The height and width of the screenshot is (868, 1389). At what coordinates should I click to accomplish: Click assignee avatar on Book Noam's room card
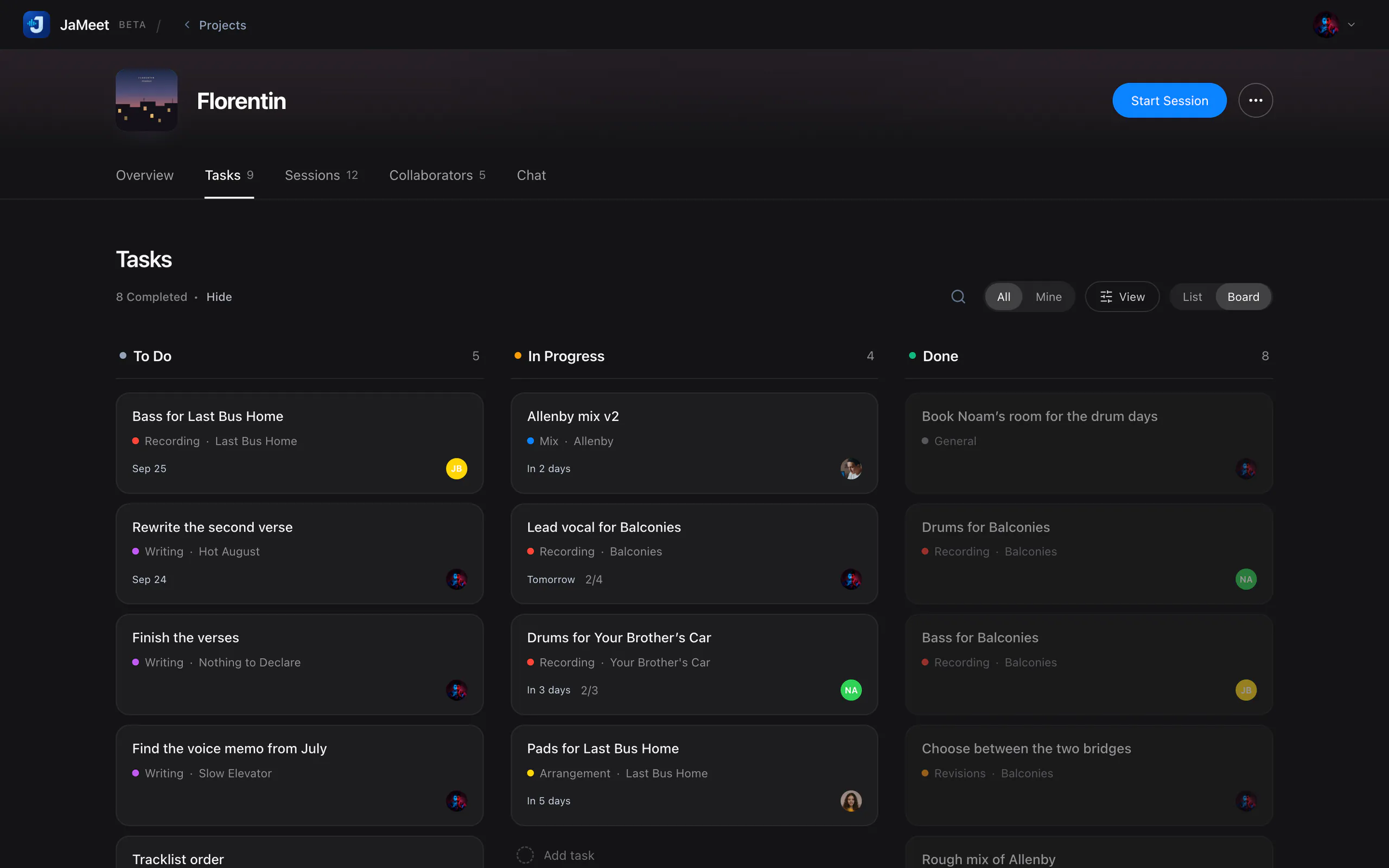[x=1246, y=468]
